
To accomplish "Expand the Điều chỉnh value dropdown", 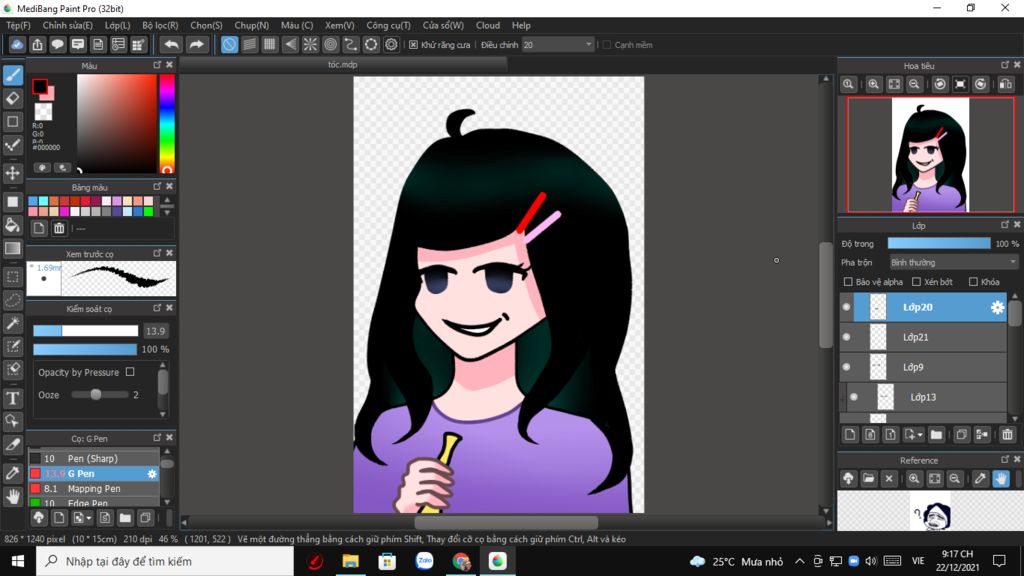I will point(588,44).
